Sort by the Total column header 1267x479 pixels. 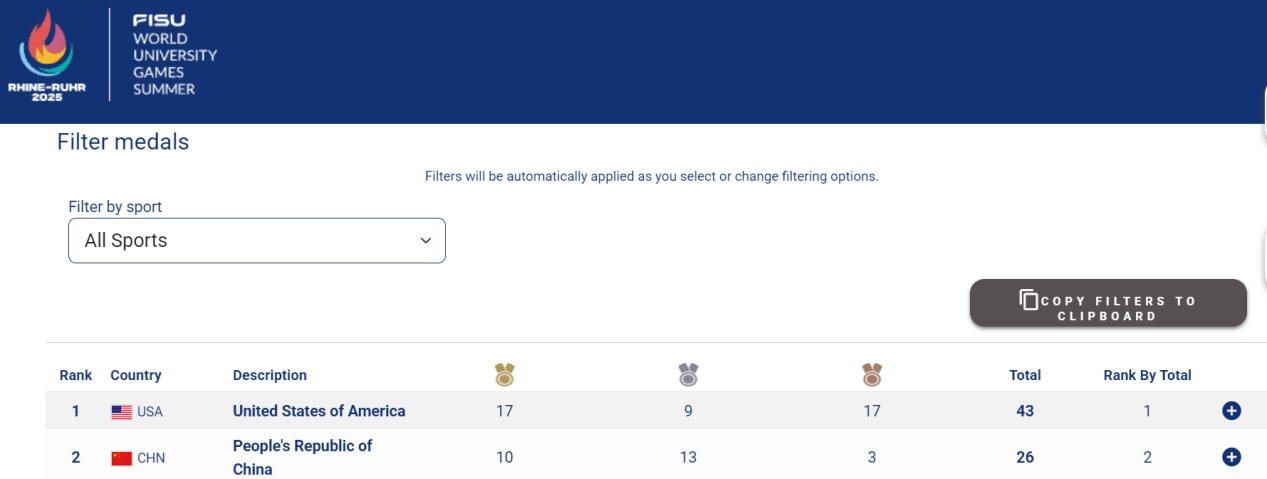1025,375
